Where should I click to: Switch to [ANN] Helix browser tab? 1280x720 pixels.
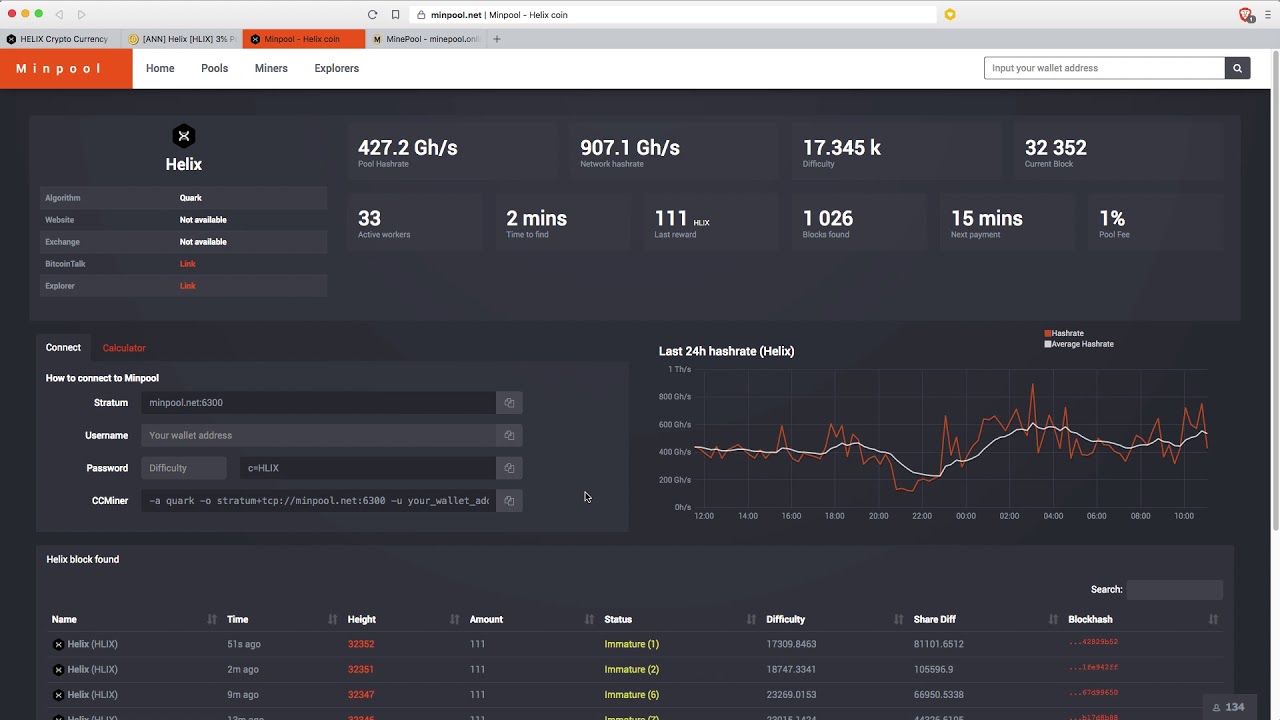click(x=183, y=39)
